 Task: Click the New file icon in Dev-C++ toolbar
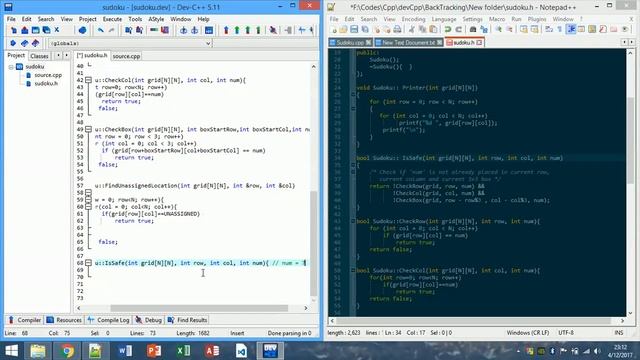click(14, 30)
